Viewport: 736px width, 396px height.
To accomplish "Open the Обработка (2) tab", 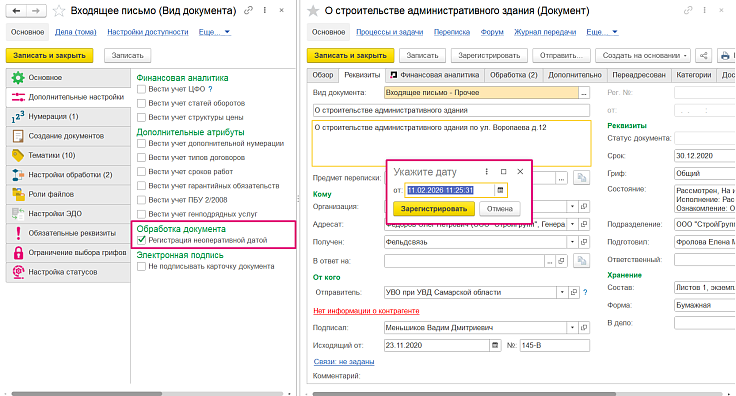I will click(x=514, y=75).
